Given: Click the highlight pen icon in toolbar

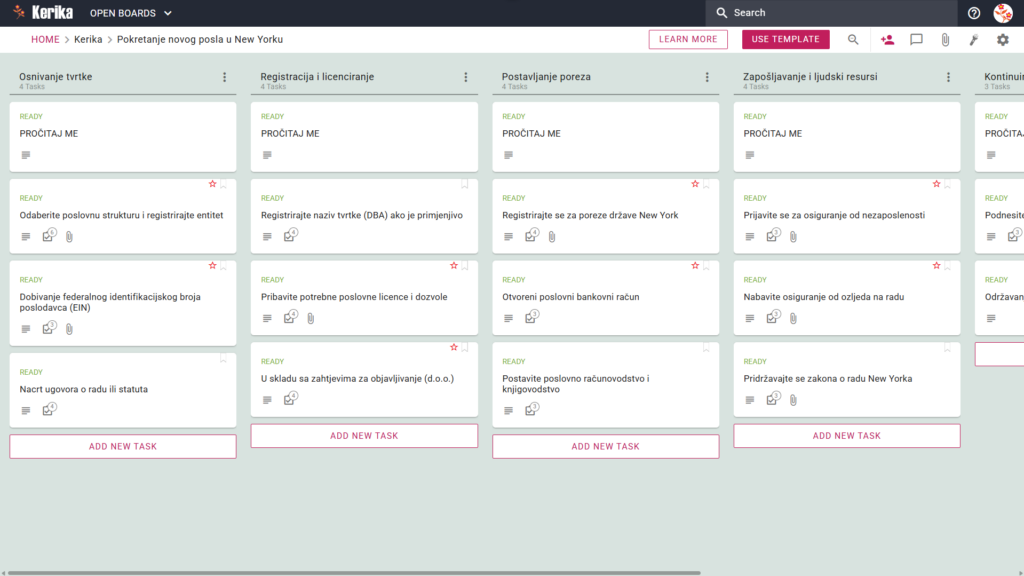Looking at the screenshot, I should (x=974, y=40).
